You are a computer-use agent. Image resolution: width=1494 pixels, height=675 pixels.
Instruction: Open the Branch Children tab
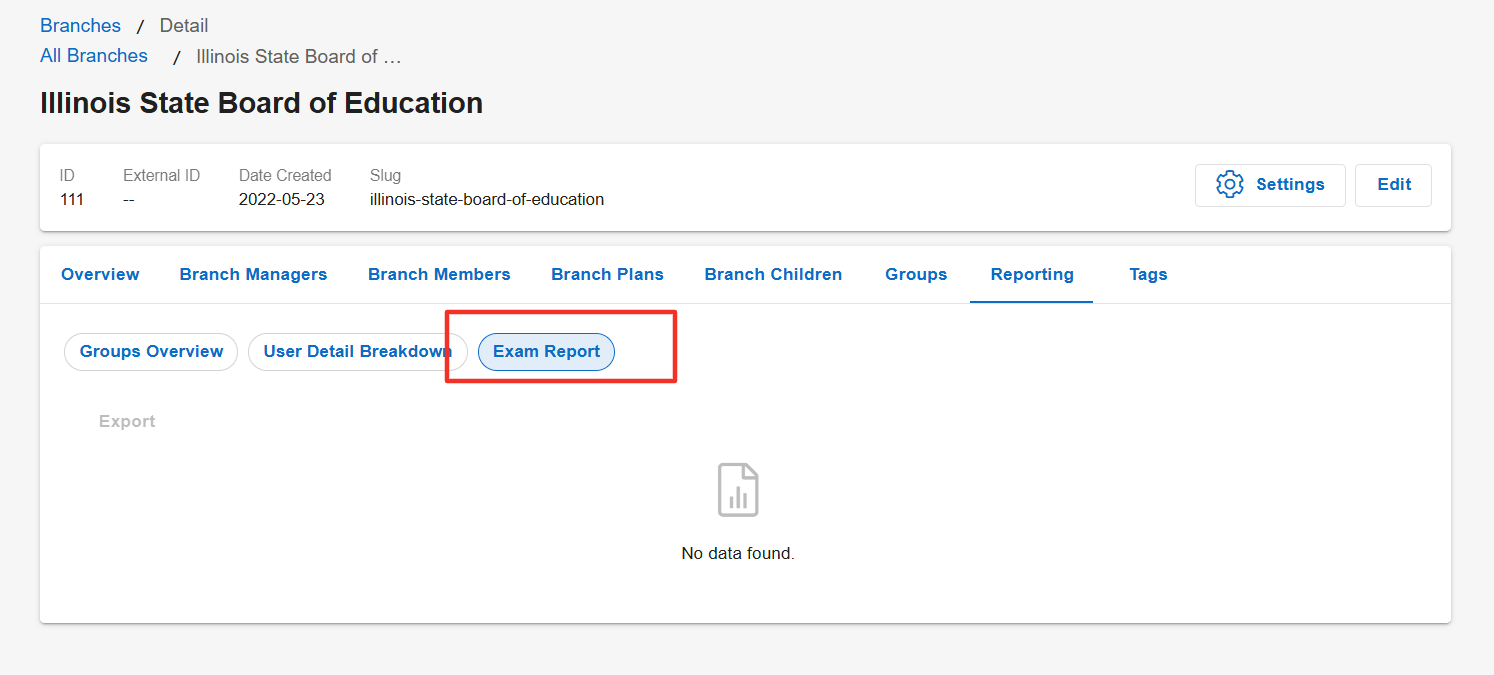[x=773, y=274]
